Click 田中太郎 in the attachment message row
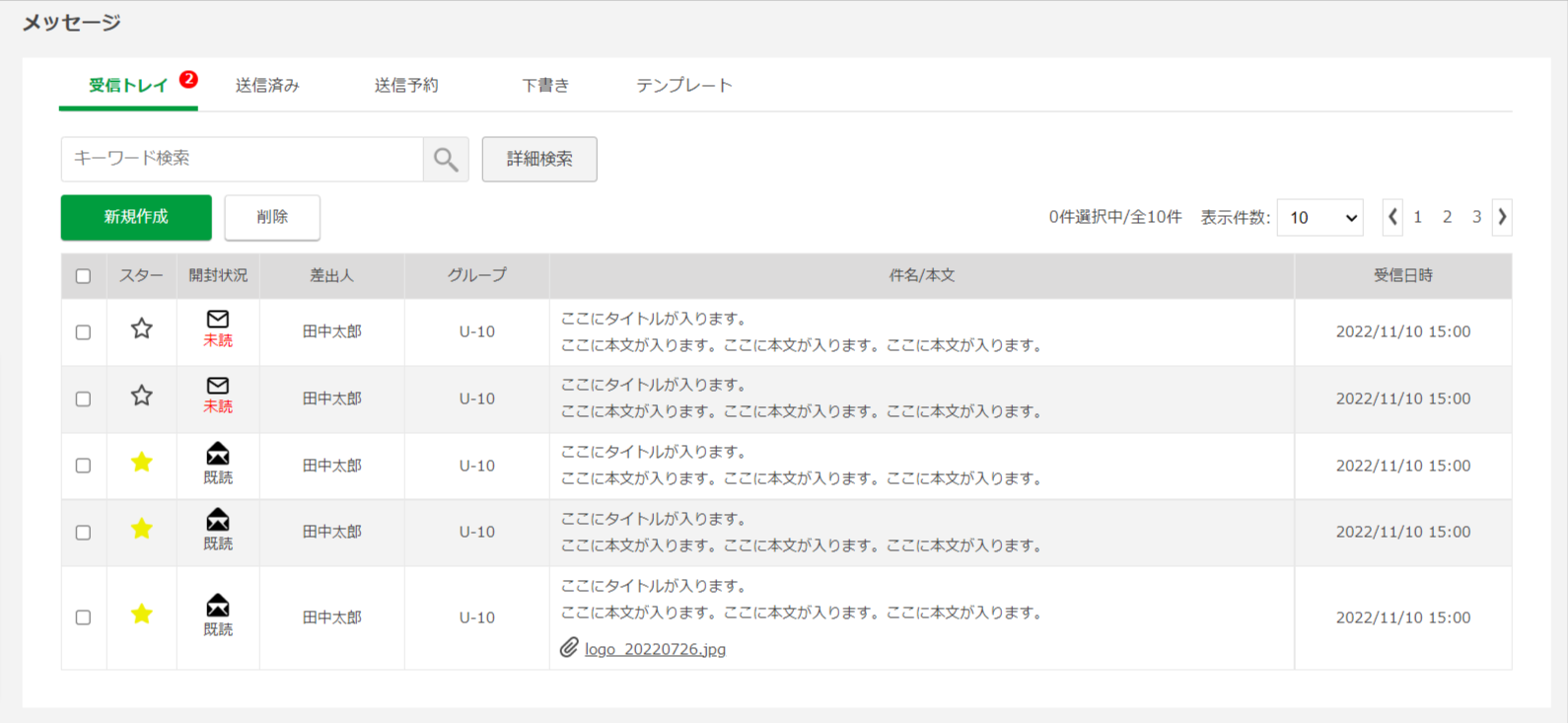The image size is (1568, 723). point(331,617)
